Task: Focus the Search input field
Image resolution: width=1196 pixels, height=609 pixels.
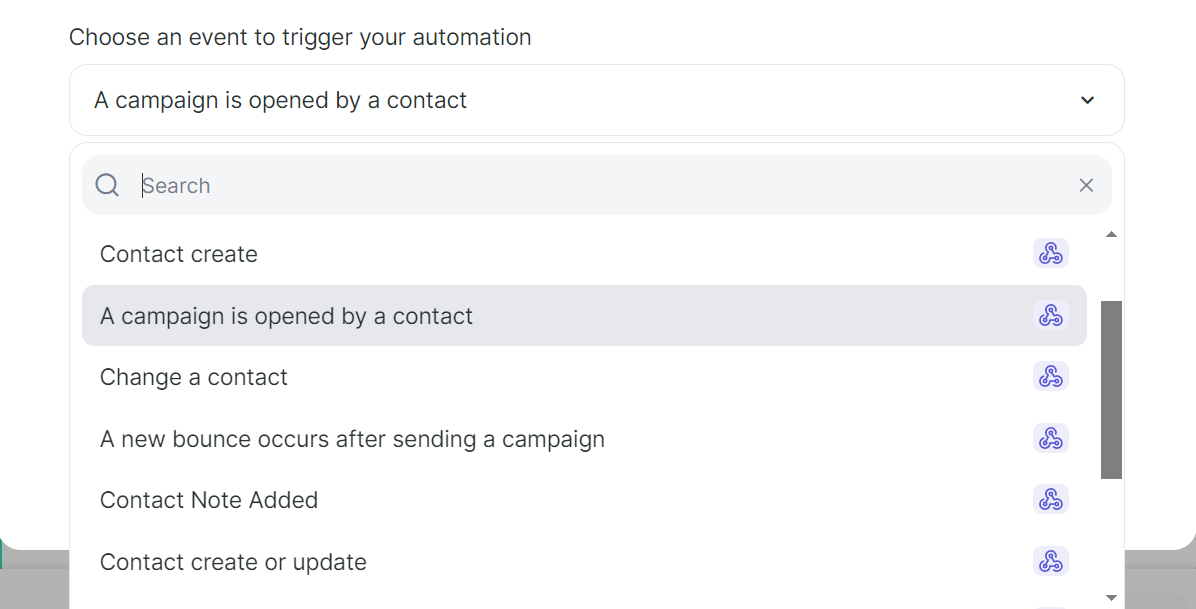Action: [603, 185]
